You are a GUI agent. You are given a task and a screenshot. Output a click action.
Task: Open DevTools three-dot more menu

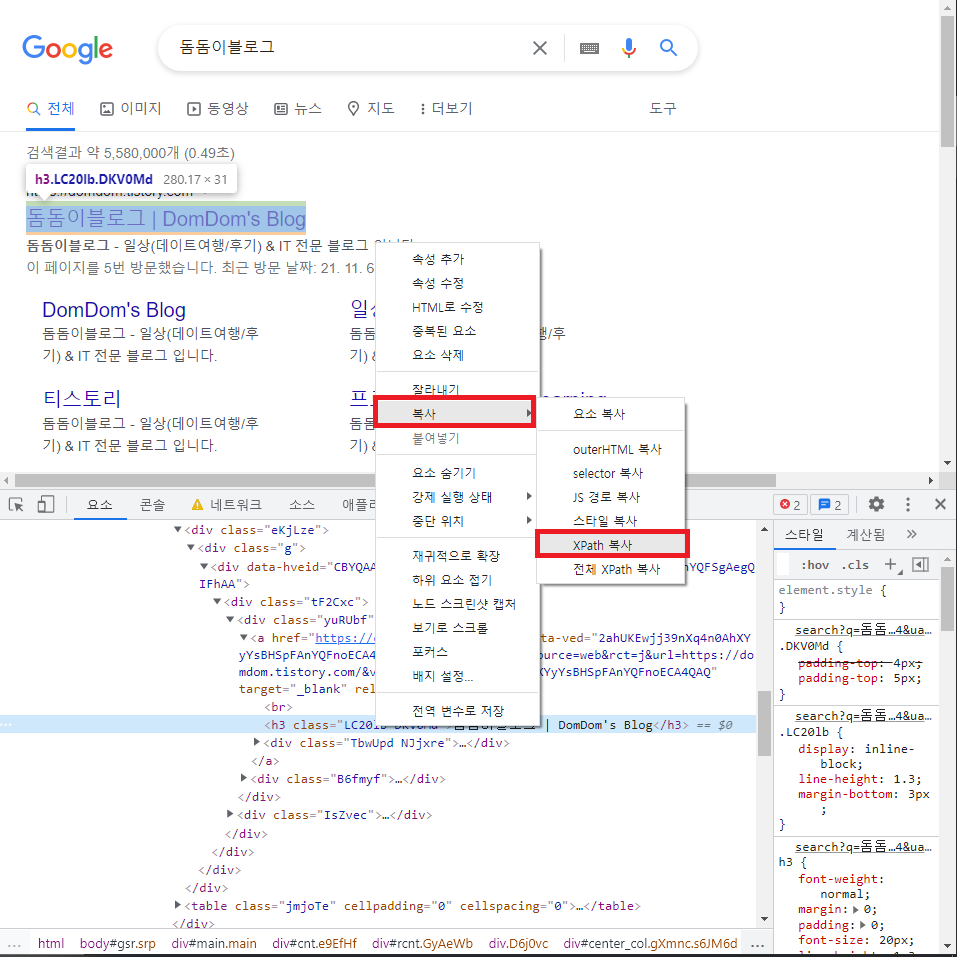coord(908,504)
